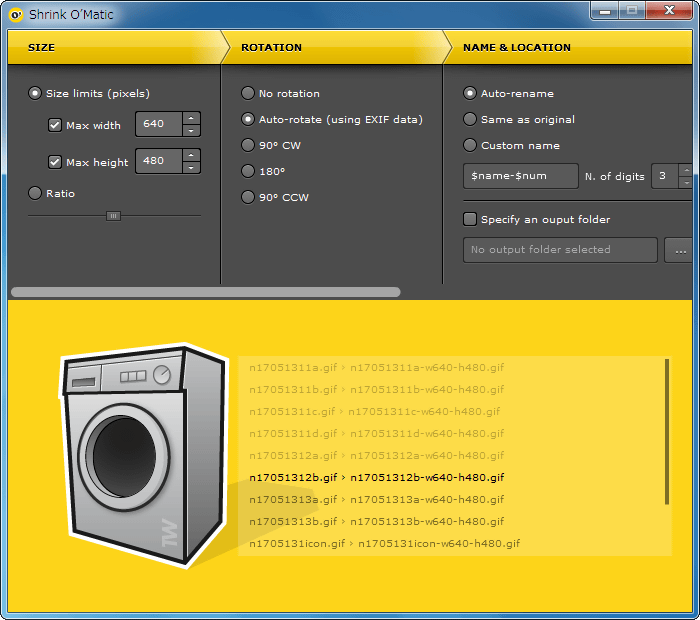Select 90° CW rotation
Image resolution: width=700 pixels, height=620 pixels.
[248, 145]
